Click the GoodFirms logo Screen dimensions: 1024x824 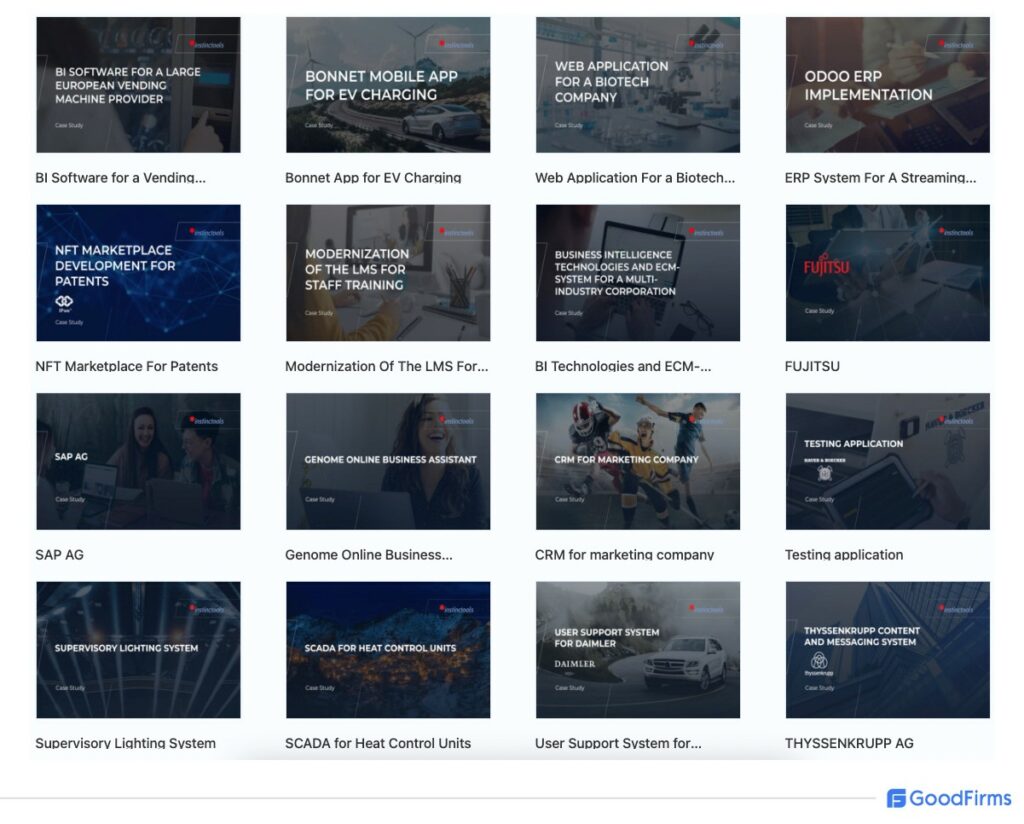tap(949, 798)
